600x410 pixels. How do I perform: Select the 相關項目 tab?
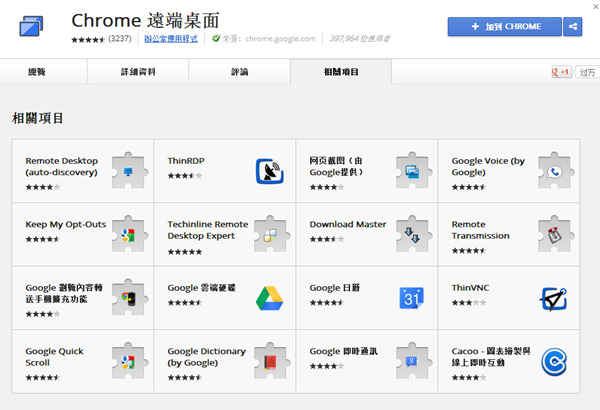pyautogui.click(x=340, y=72)
